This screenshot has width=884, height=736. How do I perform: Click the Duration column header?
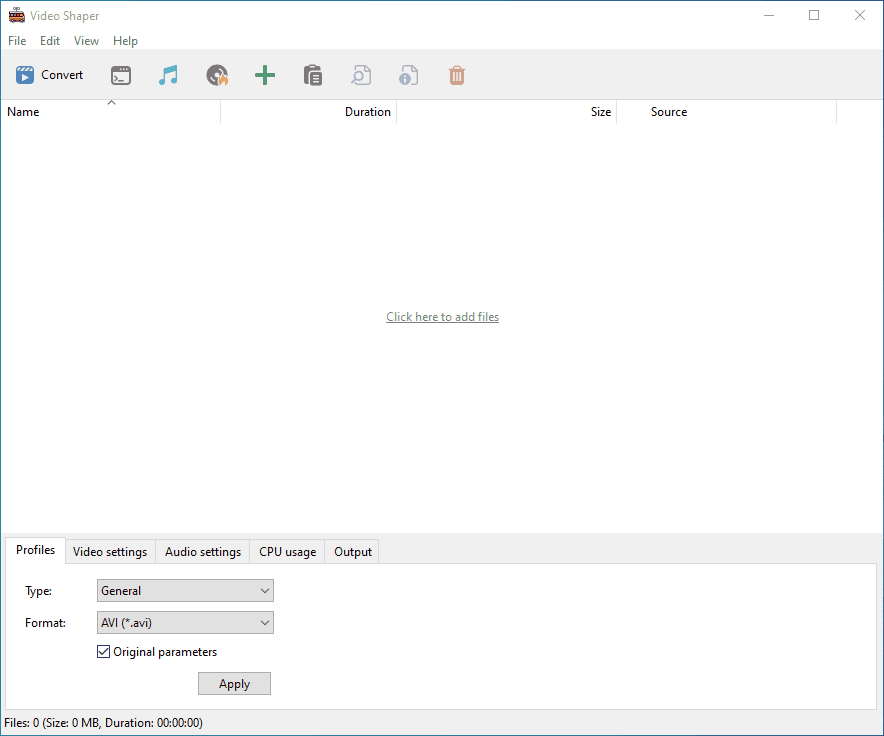tap(308, 112)
